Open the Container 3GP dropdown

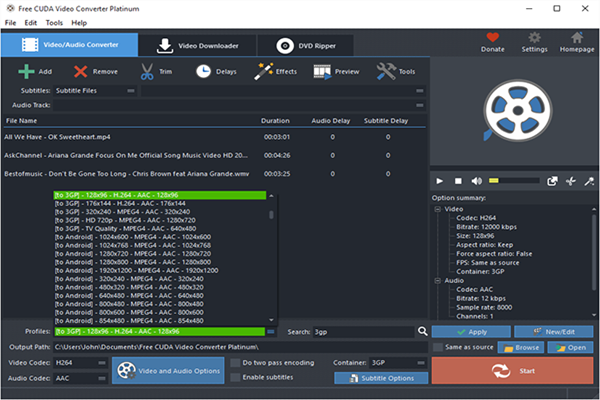pyautogui.click(x=395, y=362)
